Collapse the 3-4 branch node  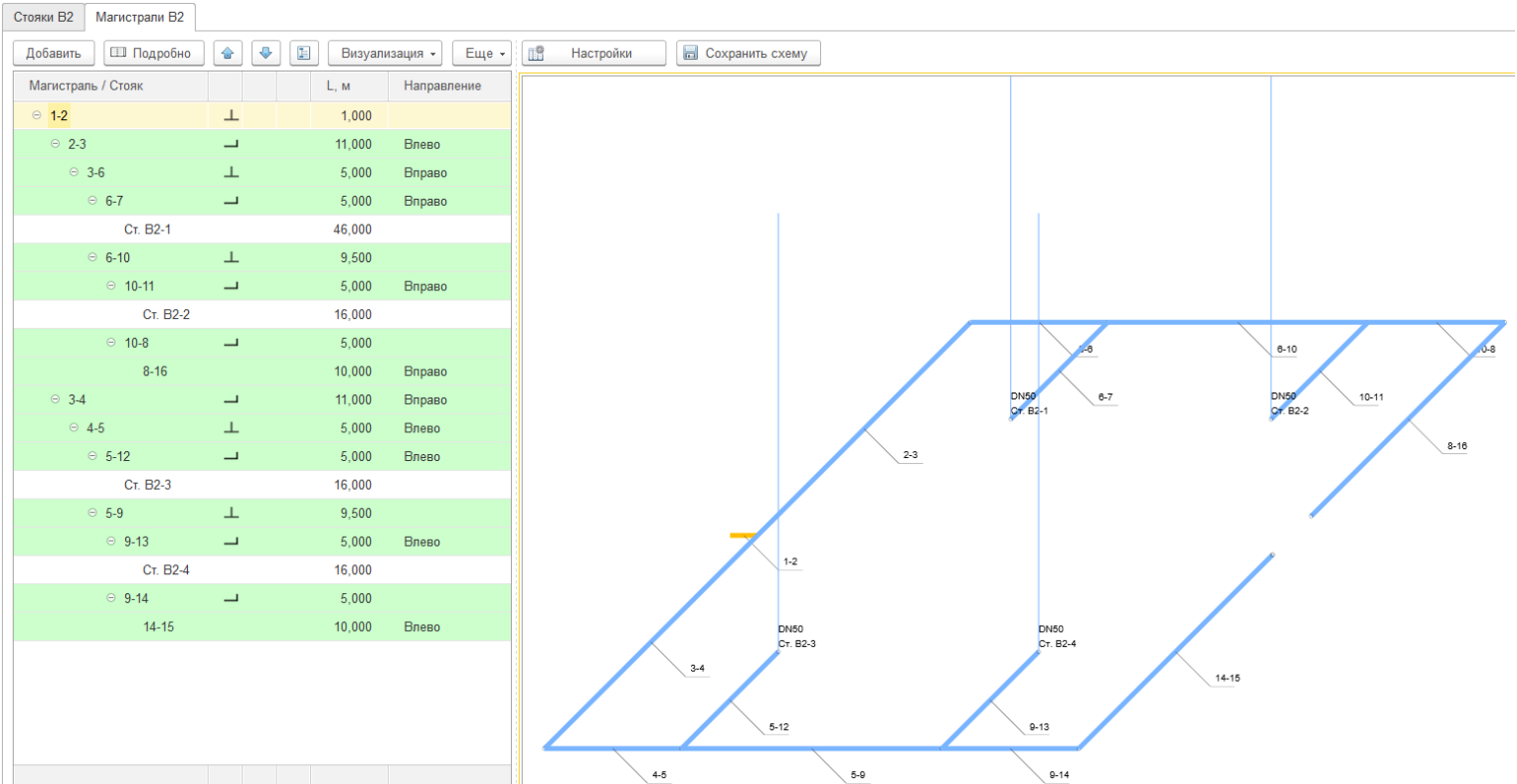click(x=56, y=400)
